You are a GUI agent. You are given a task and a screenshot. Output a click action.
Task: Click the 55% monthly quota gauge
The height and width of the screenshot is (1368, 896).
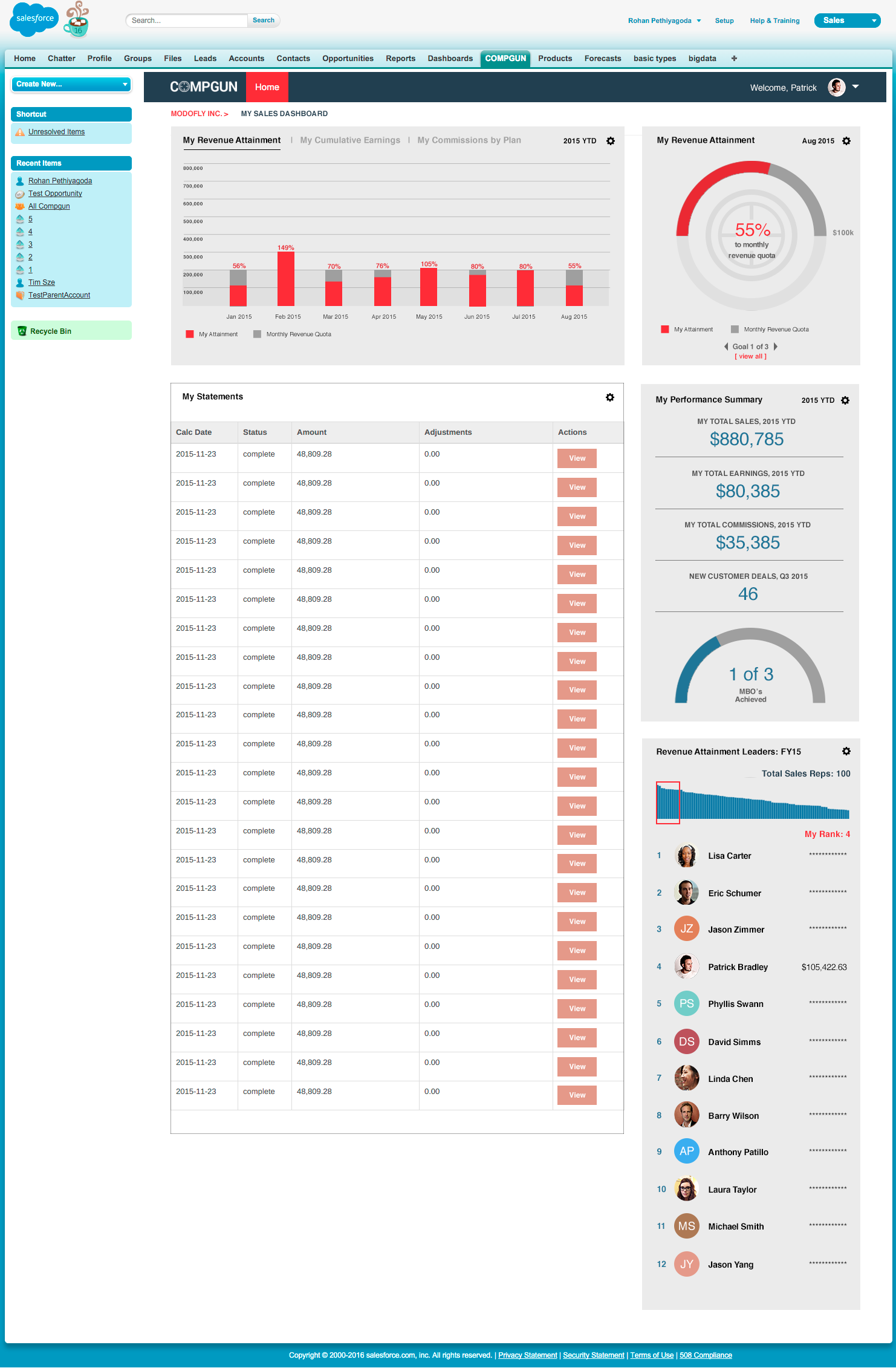click(752, 236)
